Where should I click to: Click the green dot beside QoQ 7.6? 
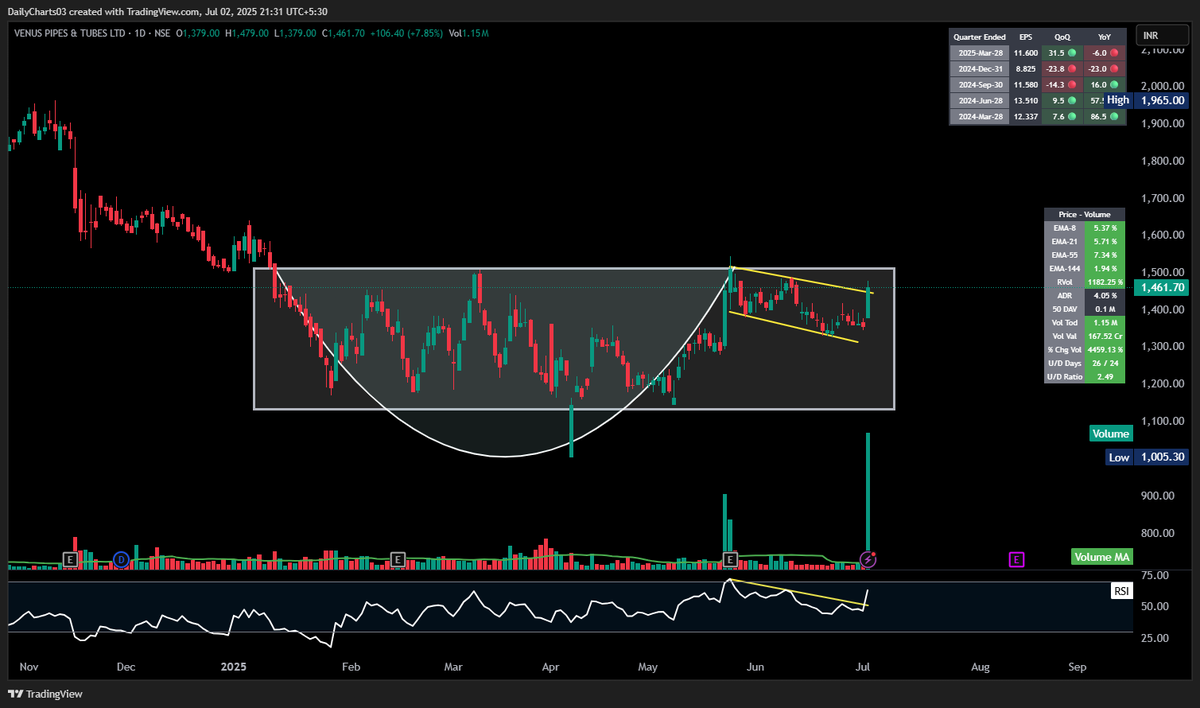[1071, 117]
